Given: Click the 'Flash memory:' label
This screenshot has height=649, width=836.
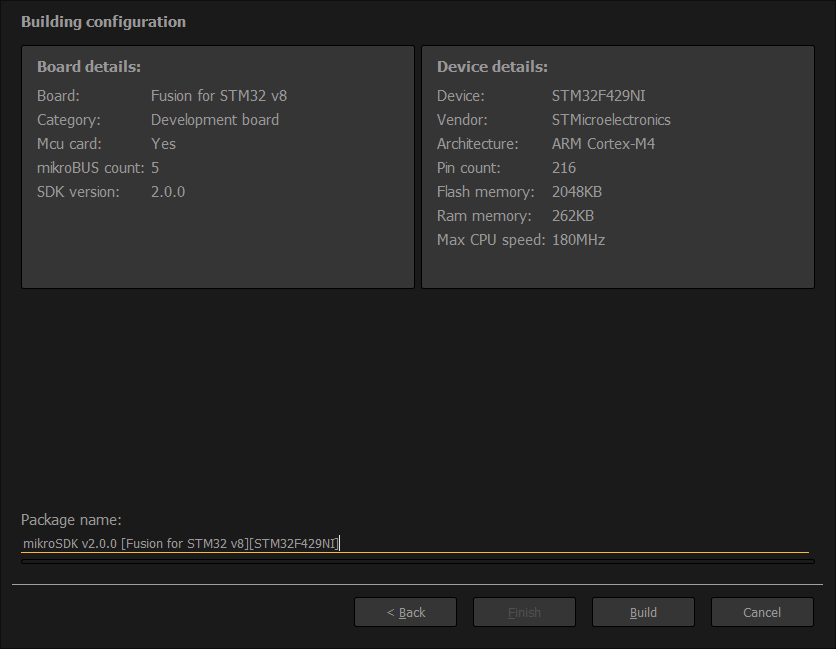Looking at the screenshot, I should 485,192.
